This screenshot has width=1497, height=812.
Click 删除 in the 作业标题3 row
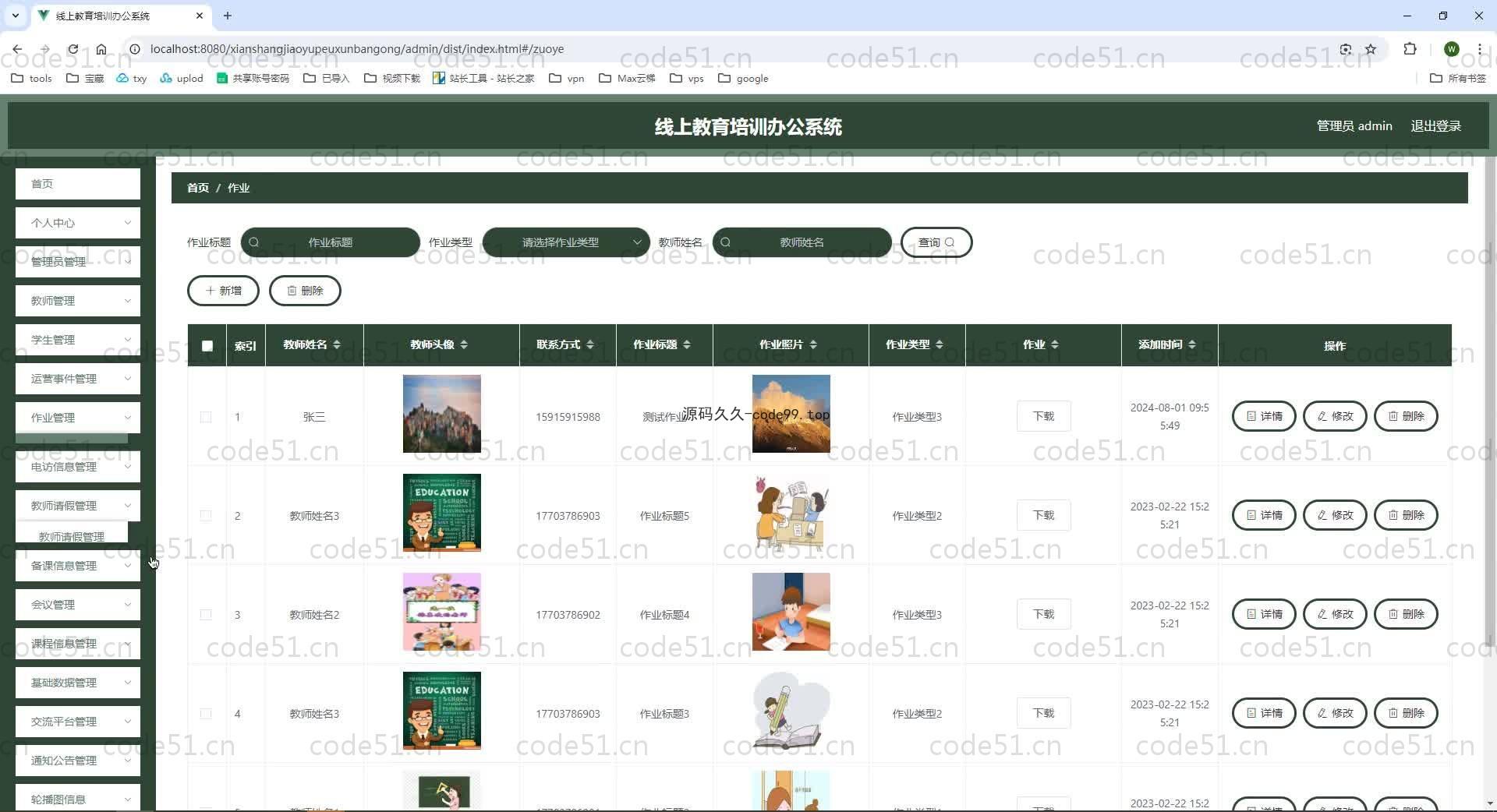coord(1406,713)
